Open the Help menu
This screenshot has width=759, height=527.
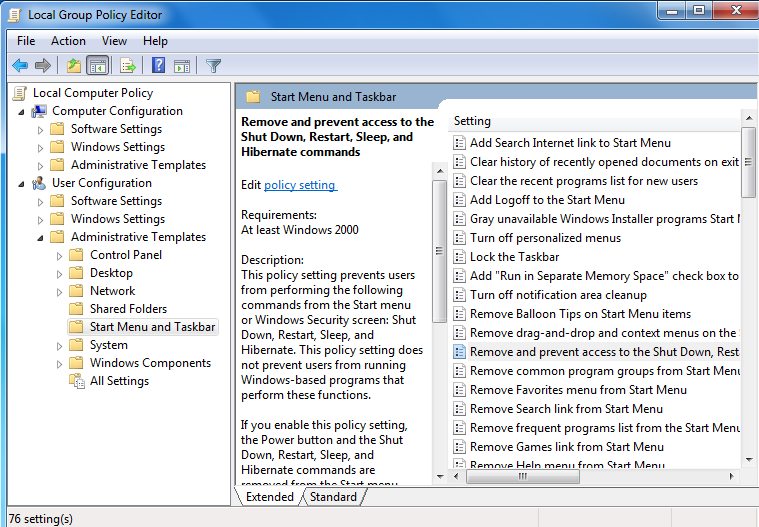tap(155, 41)
